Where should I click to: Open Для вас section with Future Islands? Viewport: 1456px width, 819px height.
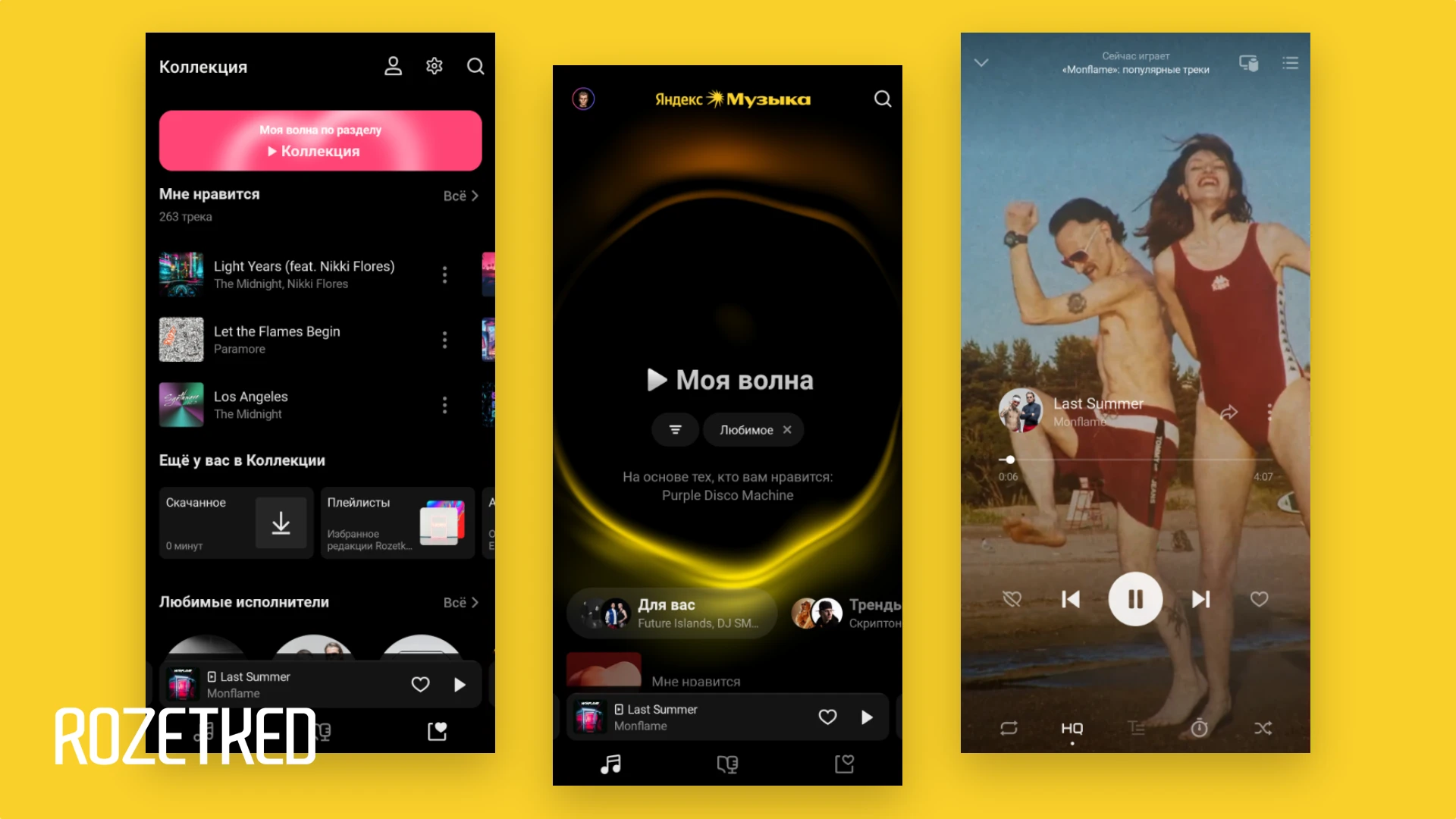click(x=670, y=611)
